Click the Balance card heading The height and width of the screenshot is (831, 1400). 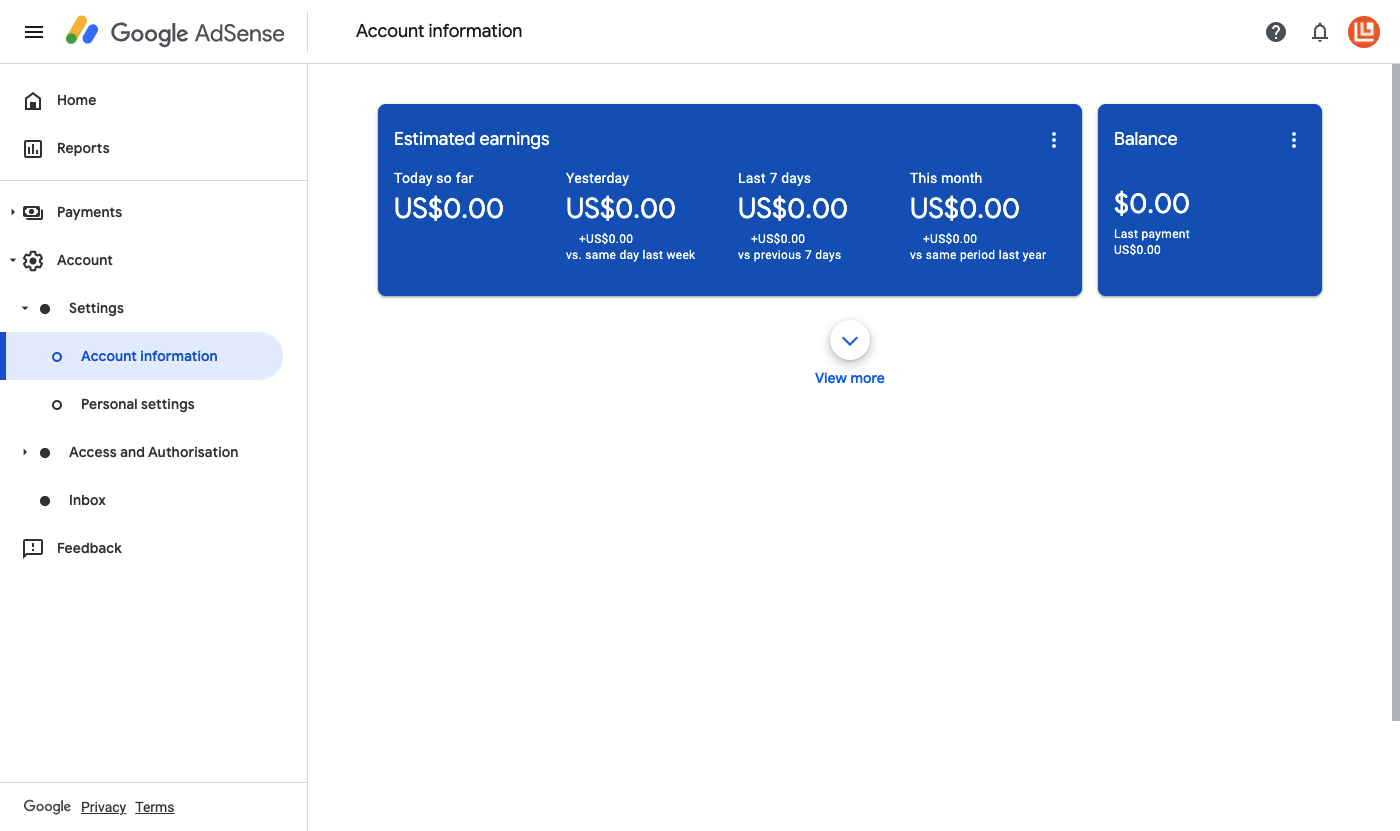click(x=1146, y=139)
